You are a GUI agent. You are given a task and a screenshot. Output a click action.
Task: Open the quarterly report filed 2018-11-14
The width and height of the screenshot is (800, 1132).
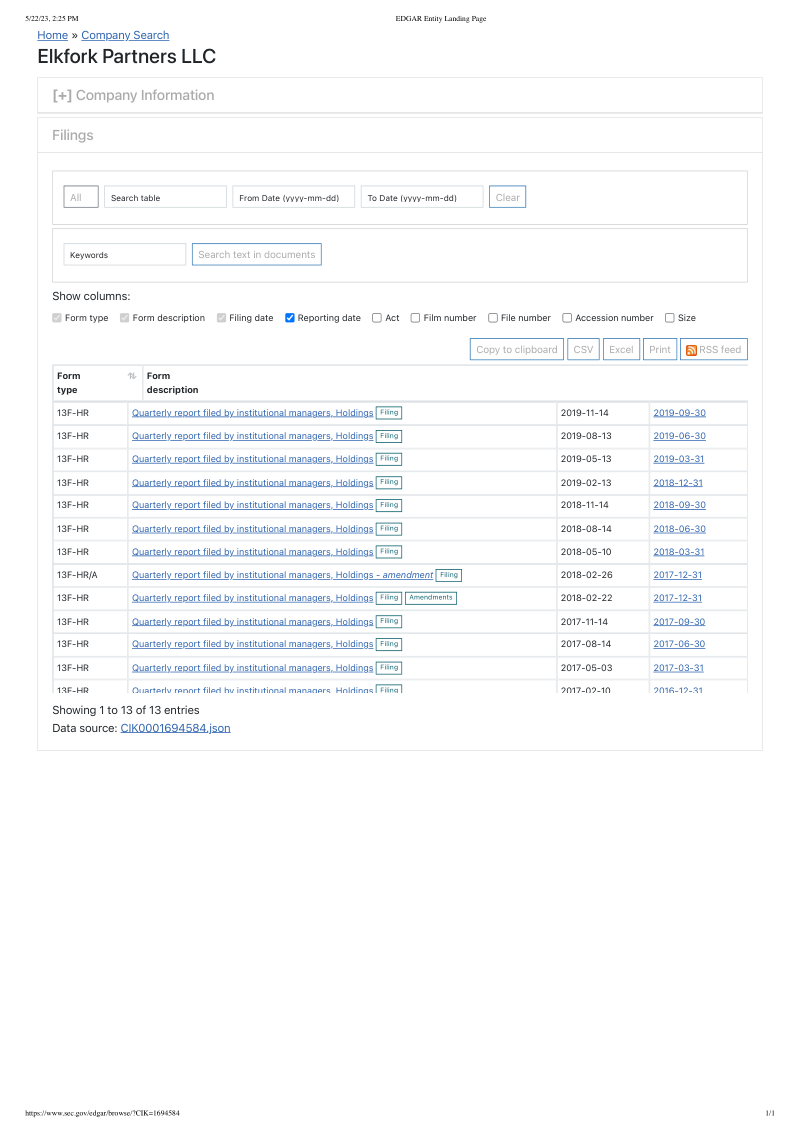pyautogui.click(x=253, y=505)
